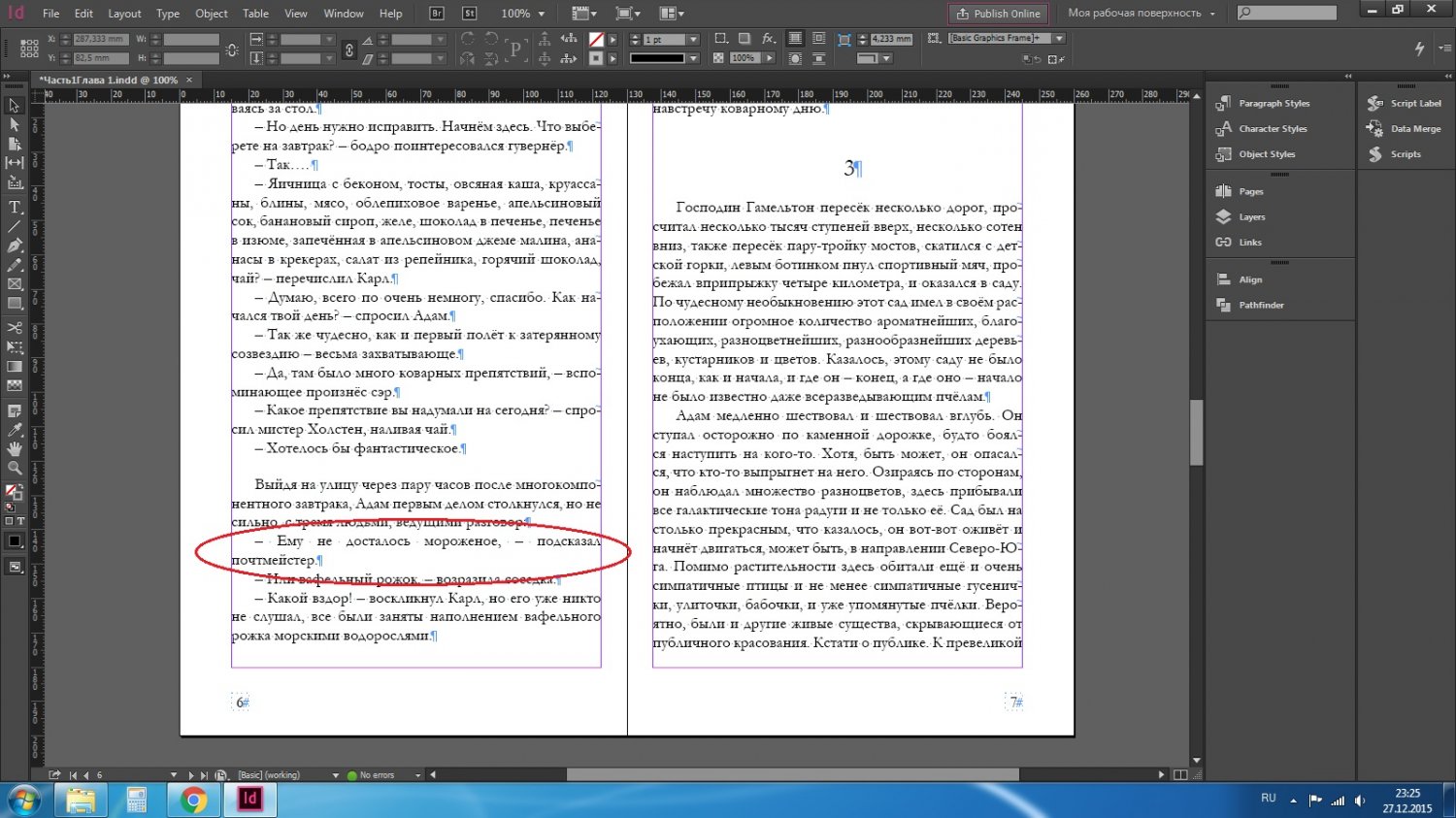Screen dimensions: 1456x818
Task: Select the Line tool
Action: tap(15, 226)
